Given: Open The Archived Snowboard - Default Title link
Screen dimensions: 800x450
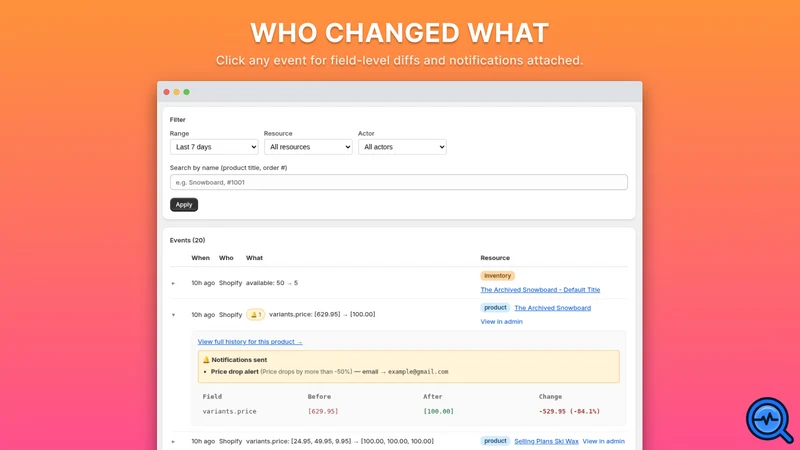Looking at the screenshot, I should coord(540,290).
